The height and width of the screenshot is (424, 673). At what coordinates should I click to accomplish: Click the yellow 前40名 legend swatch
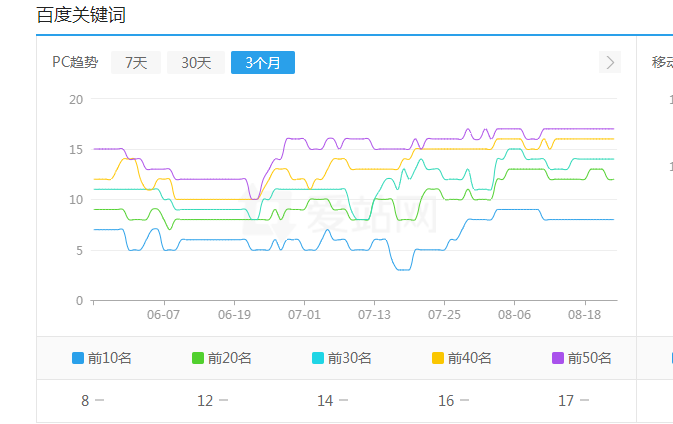point(438,358)
